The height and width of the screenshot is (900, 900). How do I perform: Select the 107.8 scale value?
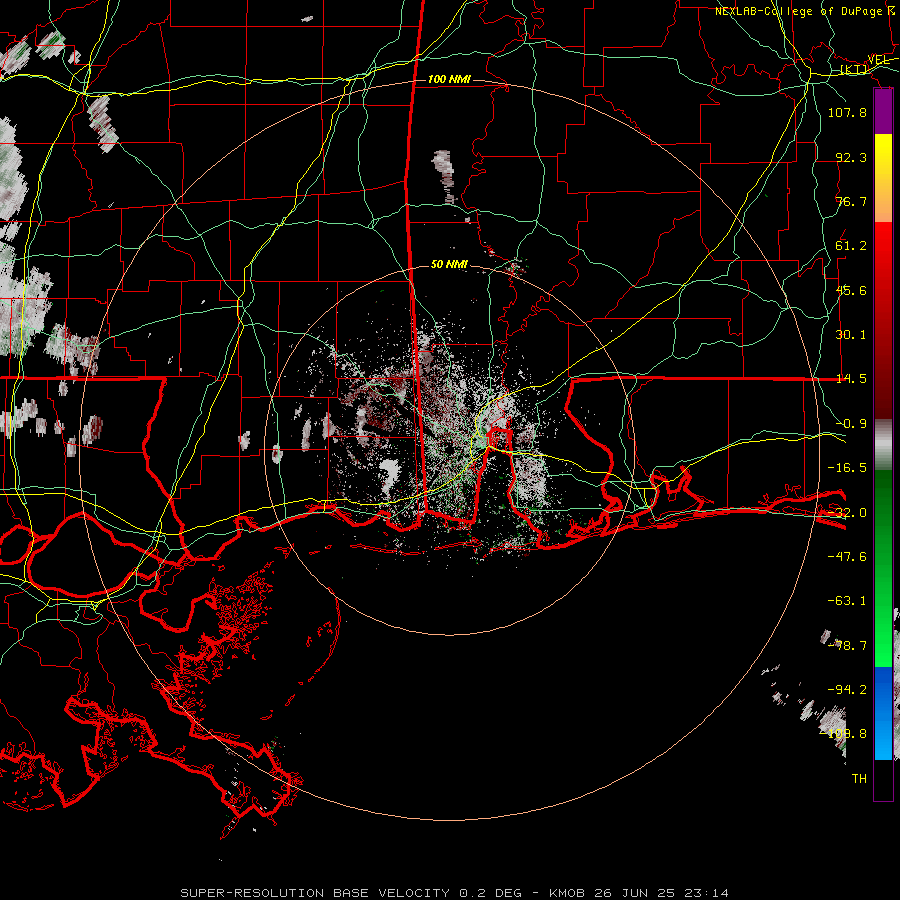pyautogui.click(x=847, y=112)
